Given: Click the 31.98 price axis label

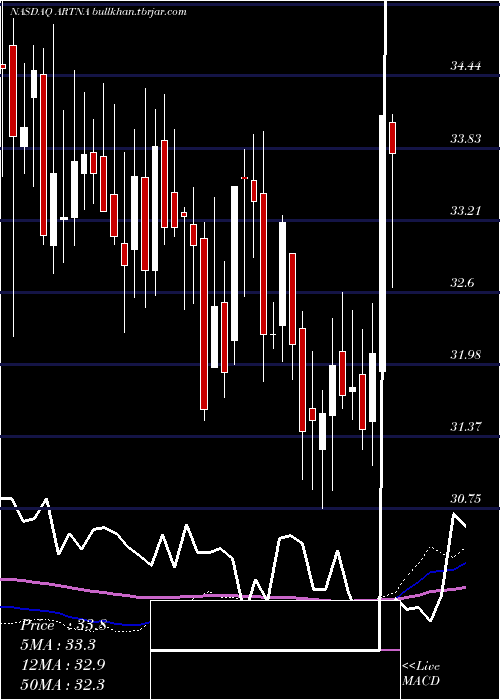Looking at the screenshot, I should pyautogui.click(x=466, y=355).
